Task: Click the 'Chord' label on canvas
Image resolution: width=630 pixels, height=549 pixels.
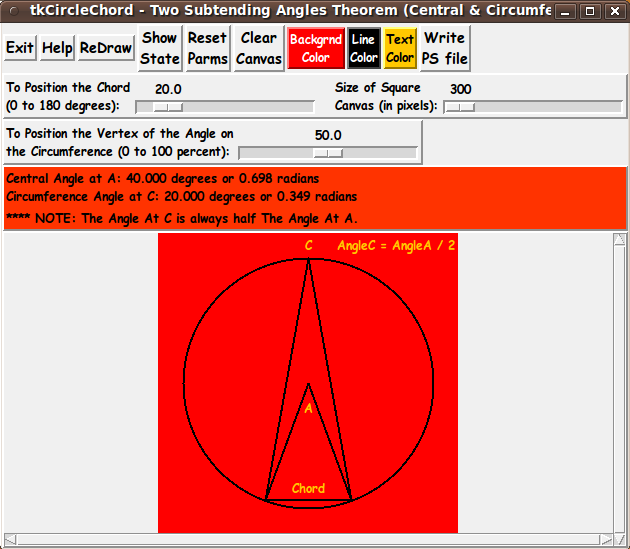Action: tap(308, 488)
